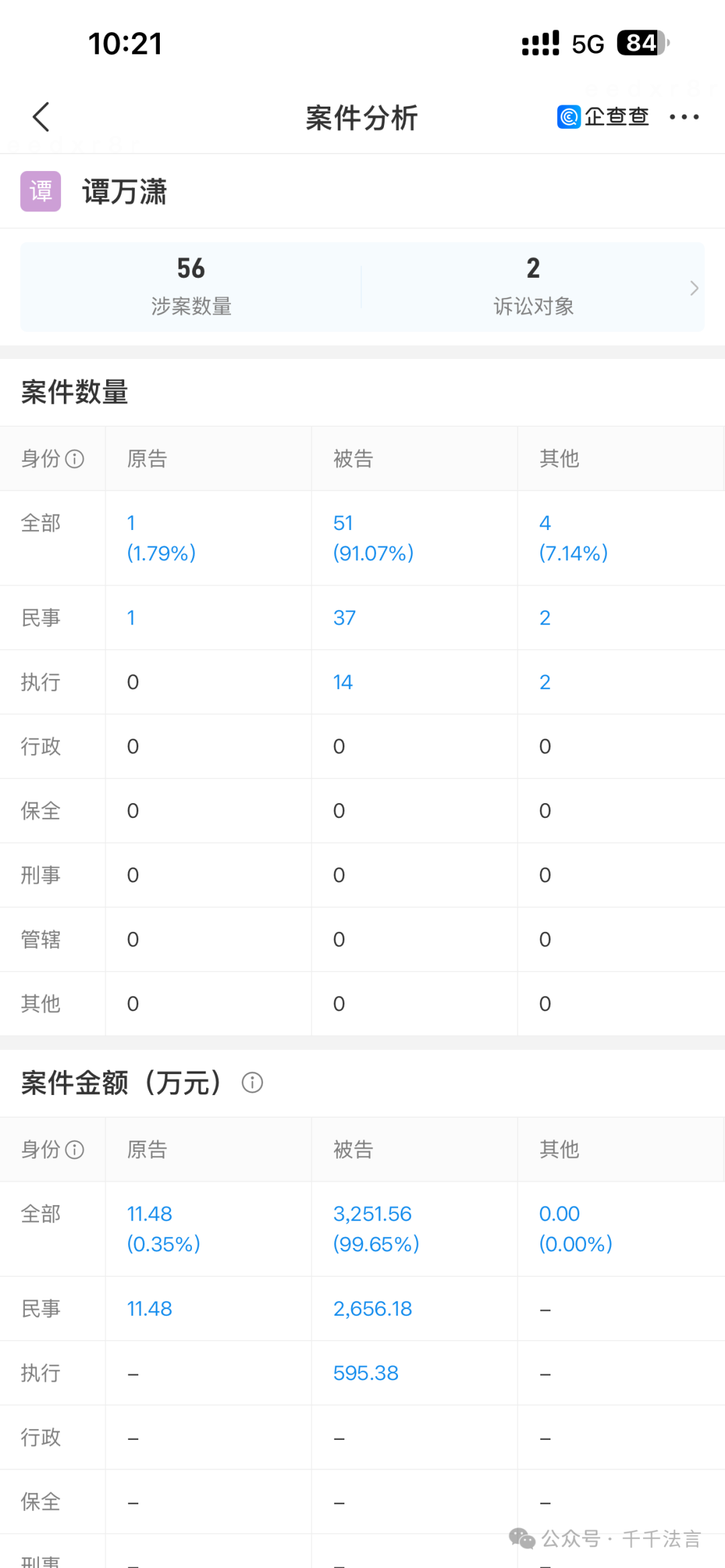Open 民事 原告 count 1
Screen dimensions: 725x1568
pos(132,618)
